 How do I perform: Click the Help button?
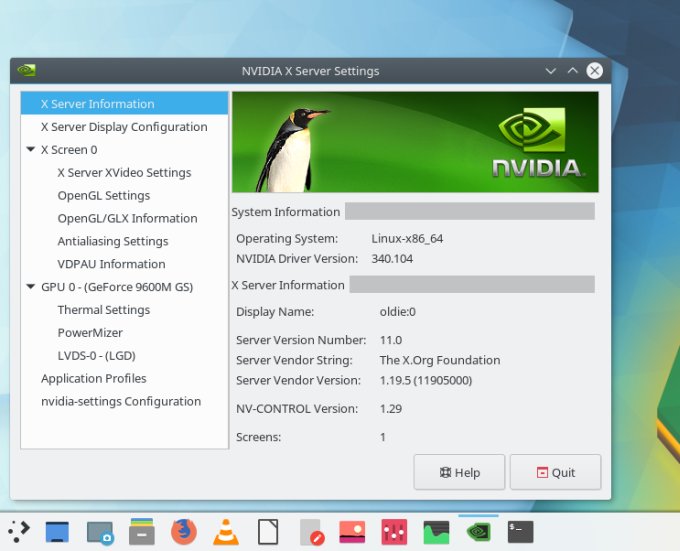(459, 472)
